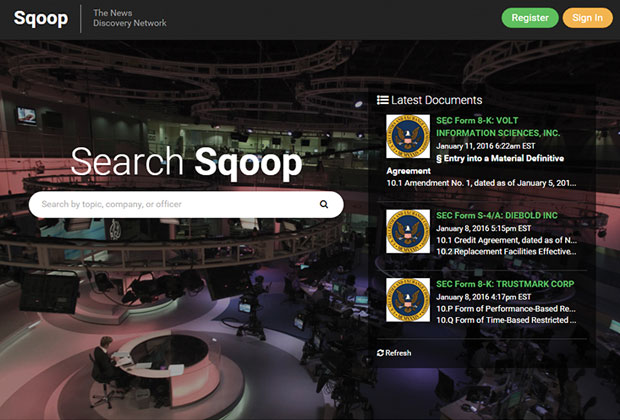Open exhibit 10.2 Replacement Facilities Effective

tap(506, 253)
